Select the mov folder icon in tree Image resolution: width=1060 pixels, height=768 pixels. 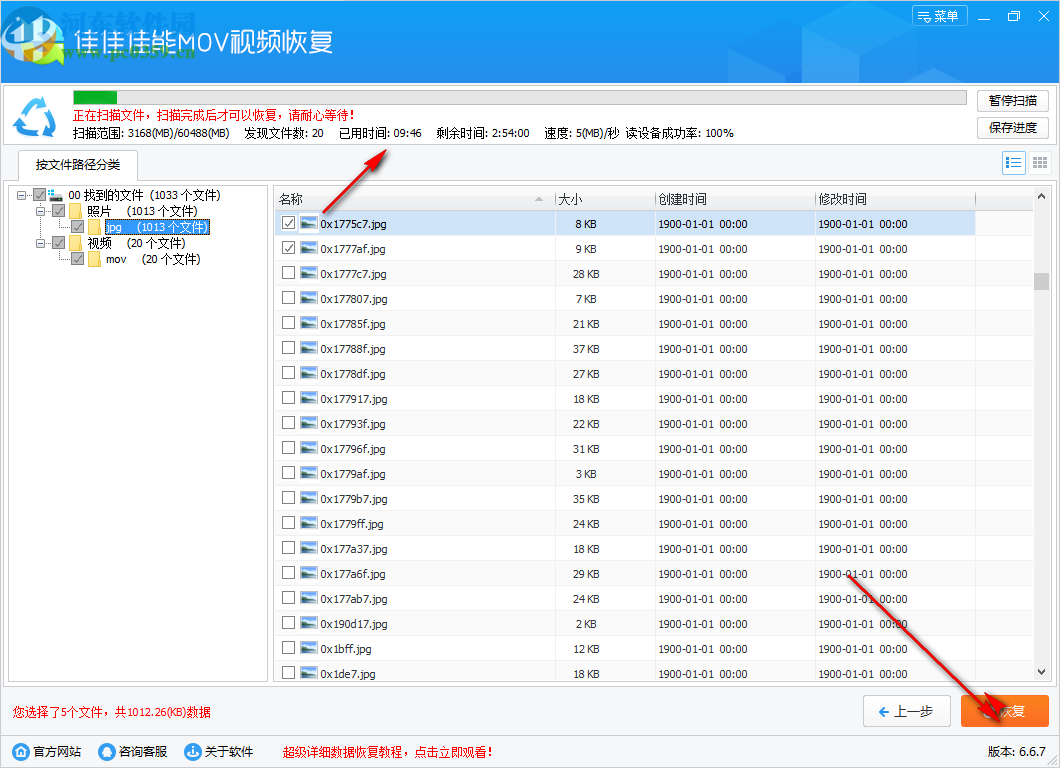point(94,259)
